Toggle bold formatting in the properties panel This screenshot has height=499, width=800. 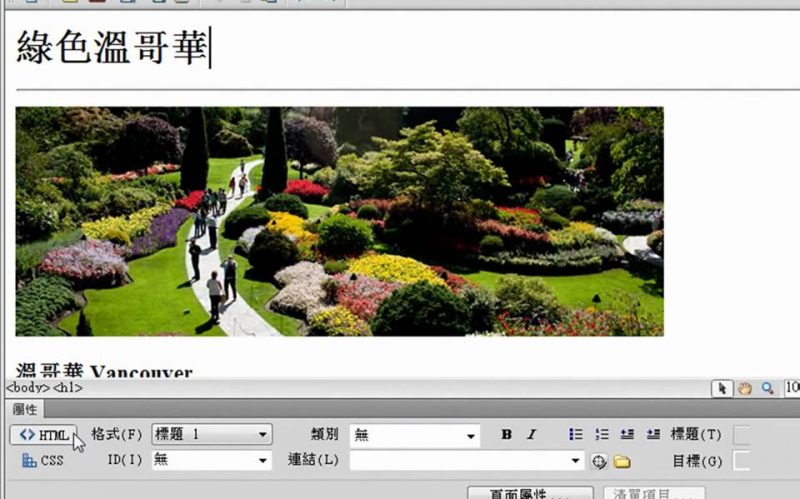[x=507, y=435]
